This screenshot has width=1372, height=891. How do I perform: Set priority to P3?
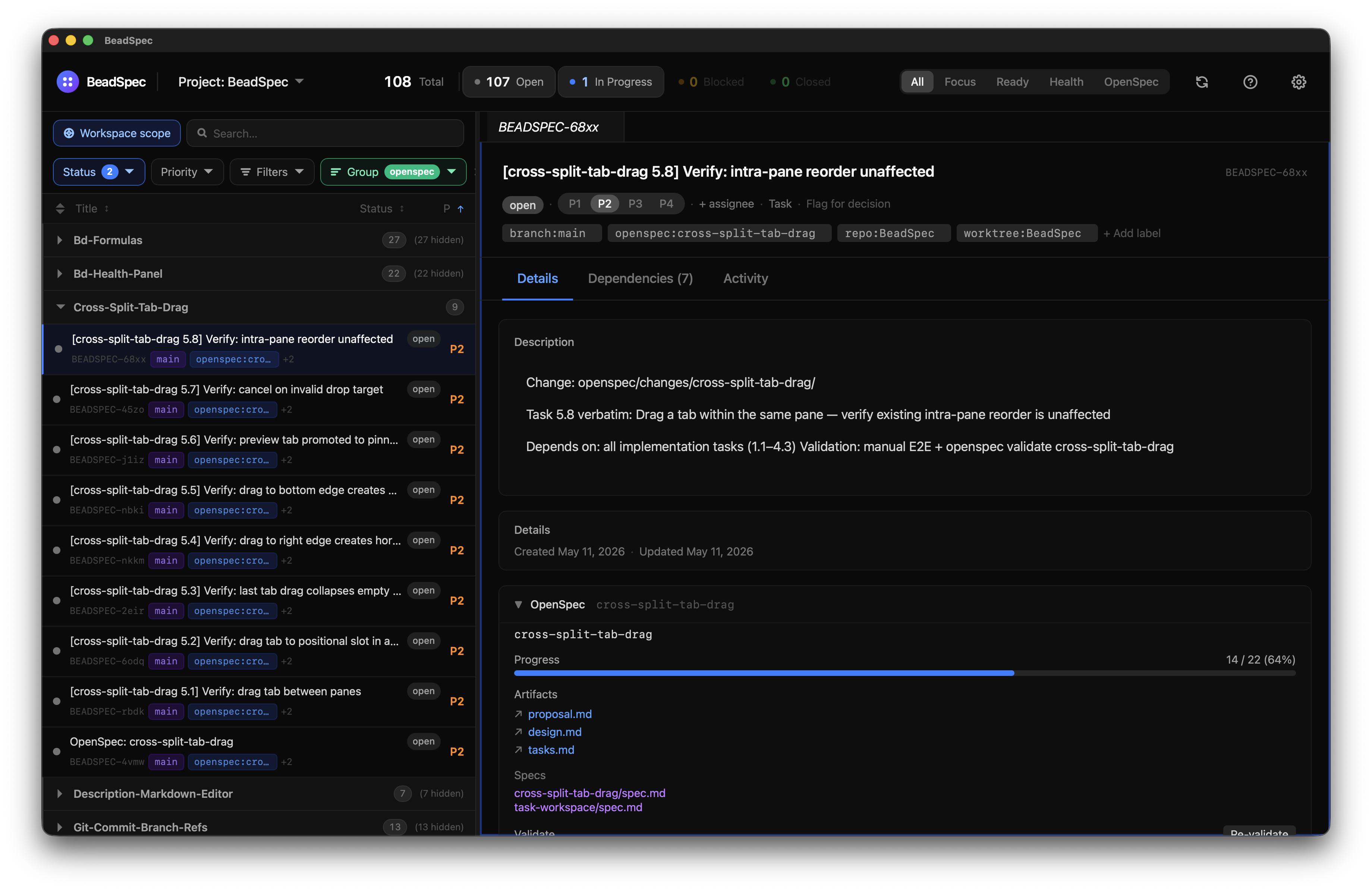(635, 204)
